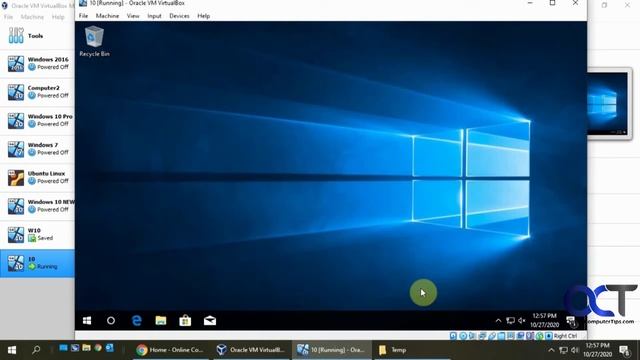Open Help menu in VirtualBox Manager window
640x360 pixels.
pyautogui.click(x=58, y=17)
